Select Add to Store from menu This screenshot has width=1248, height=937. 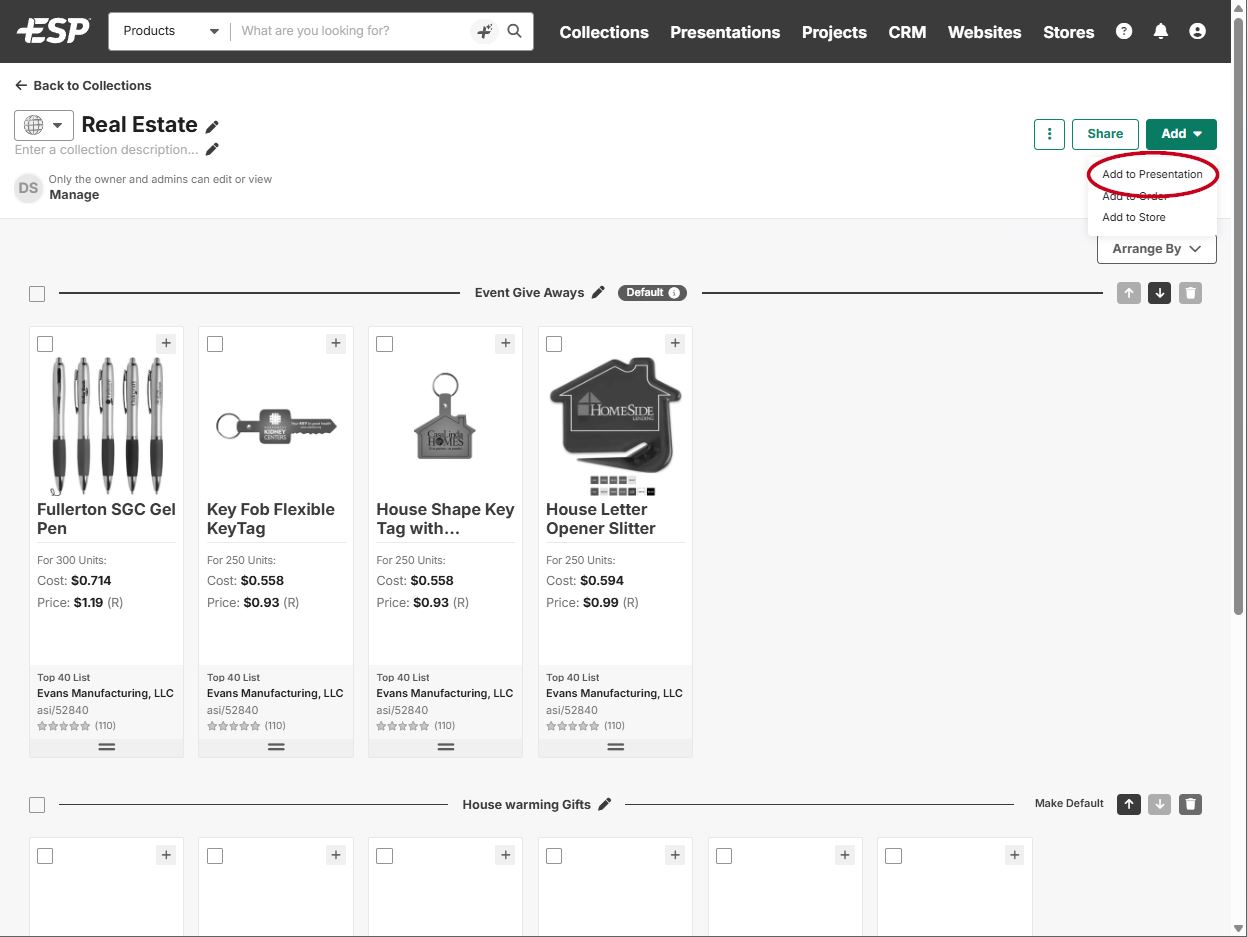(1133, 217)
